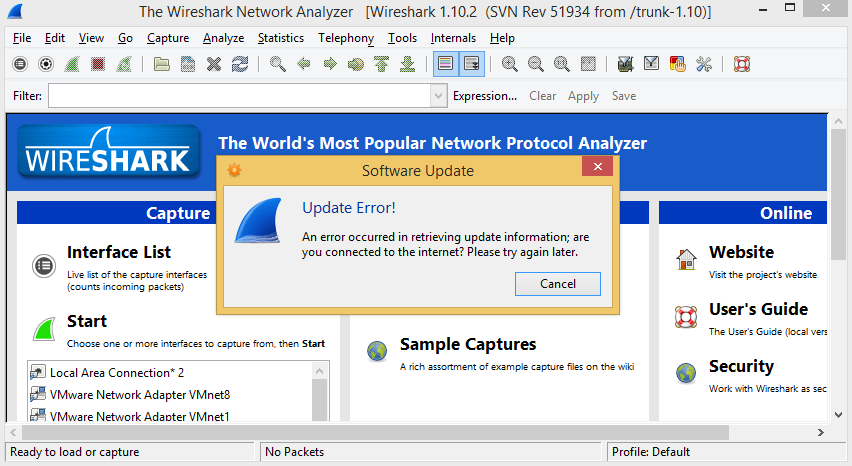Open capture options toolbar icon

tap(46, 64)
